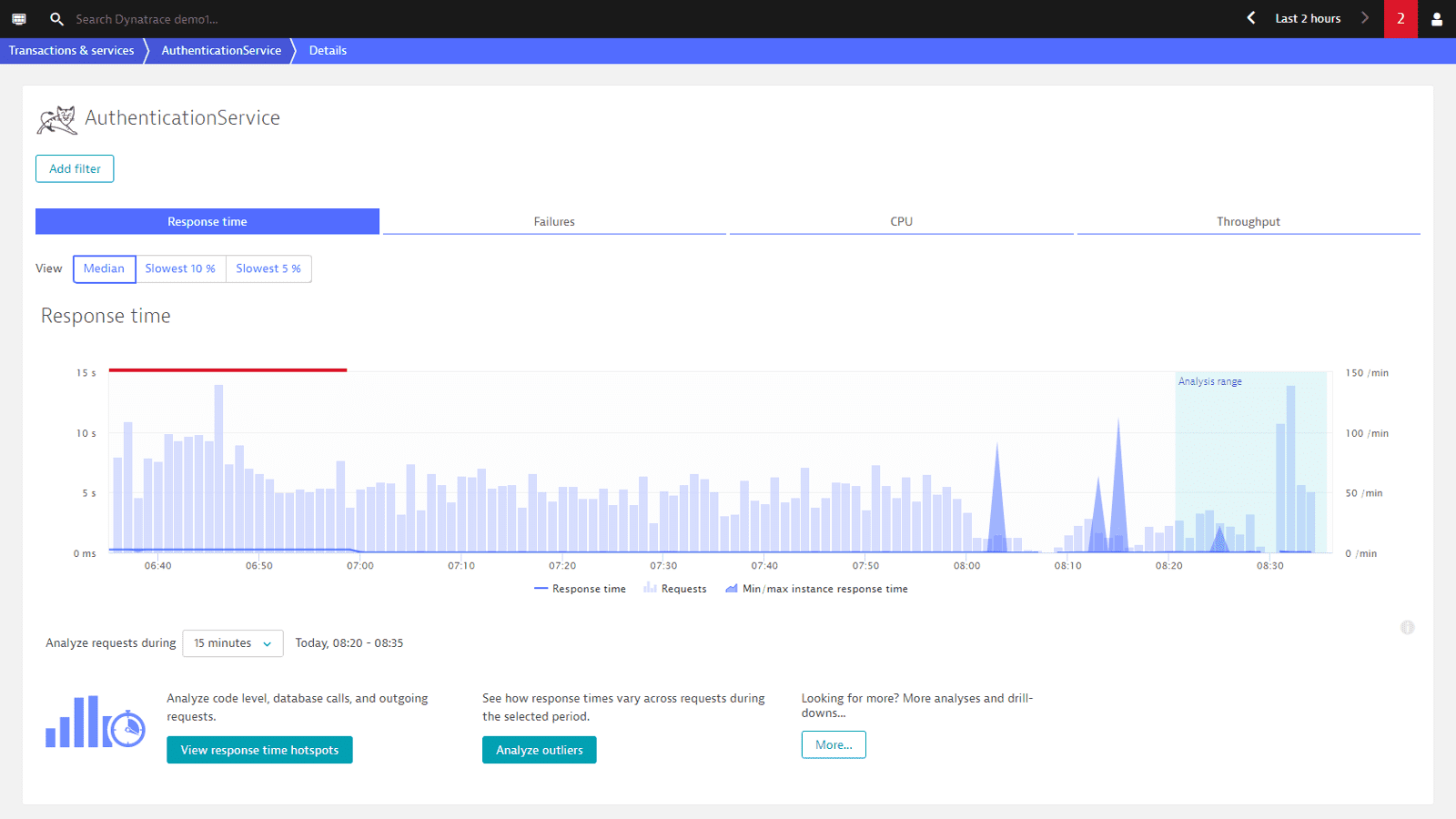The image size is (1456, 819).
Task: Go to previous timeframe arrow
Action: click(x=1251, y=18)
